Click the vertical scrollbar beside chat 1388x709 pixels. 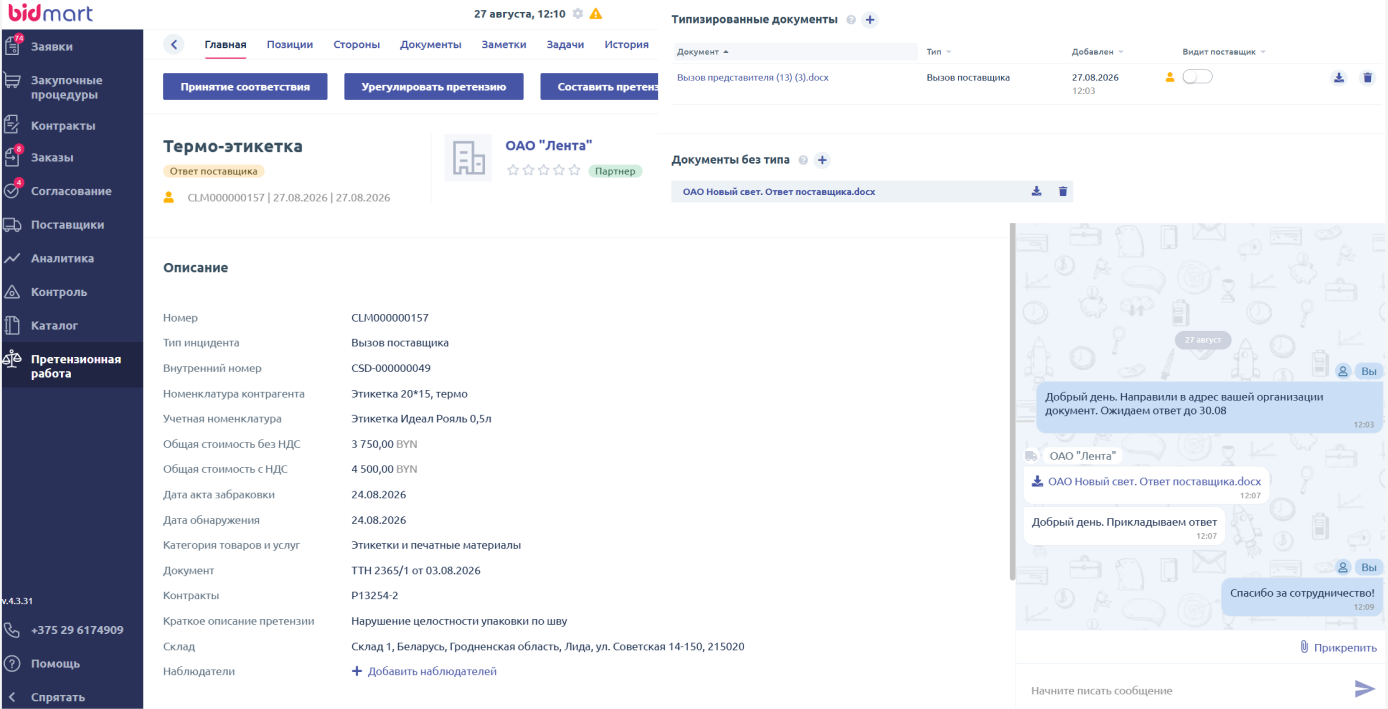click(1012, 400)
